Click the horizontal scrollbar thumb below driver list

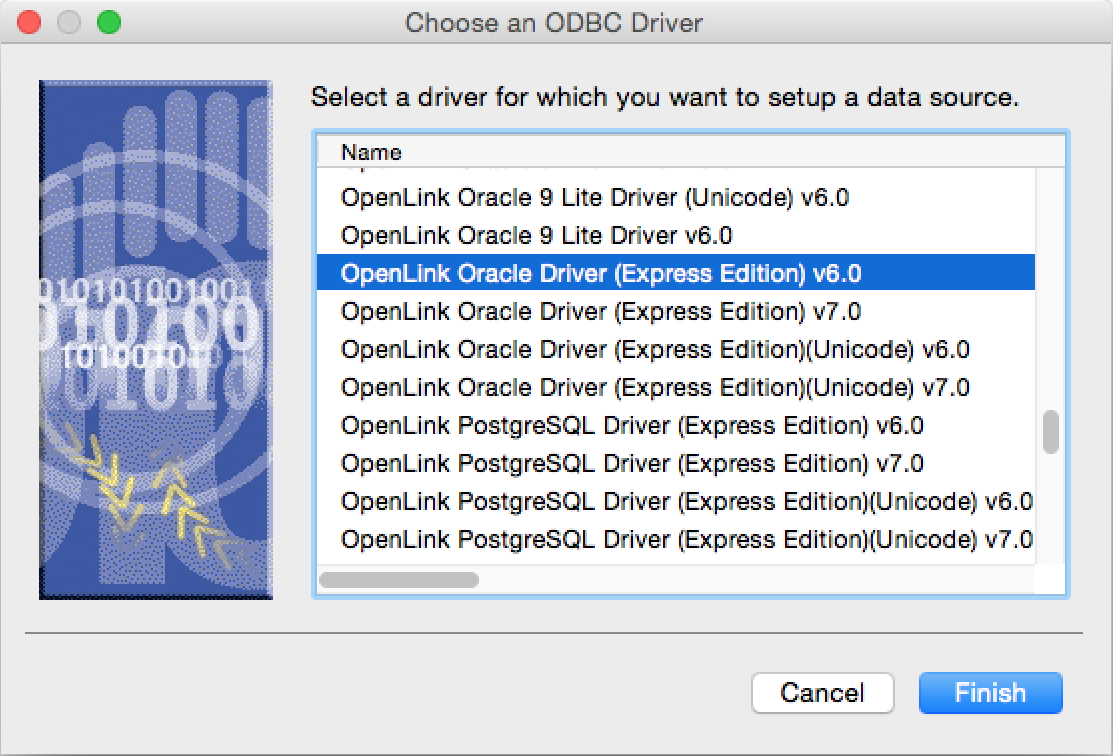click(x=399, y=580)
